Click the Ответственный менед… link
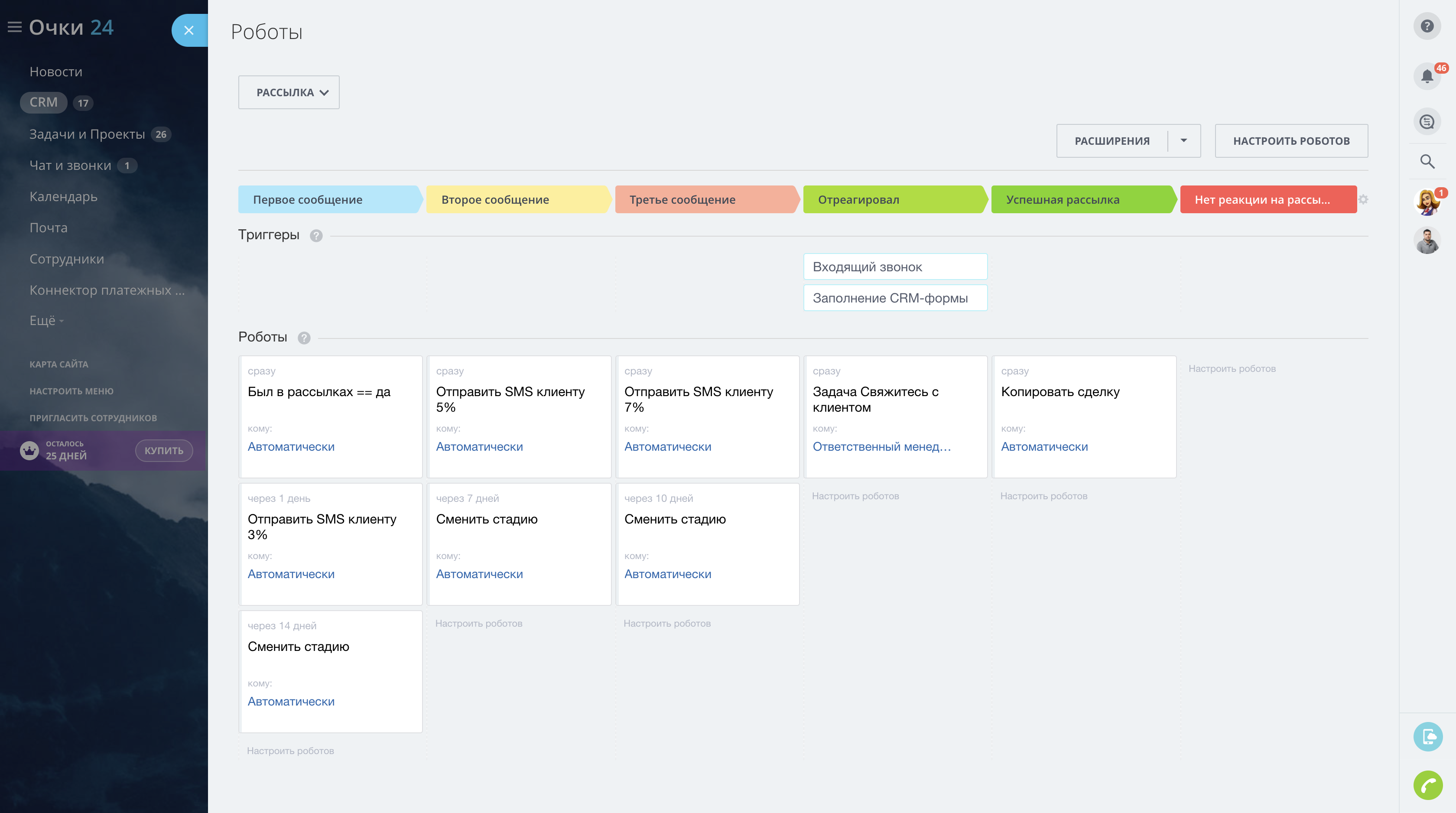The image size is (1456, 813). pyautogui.click(x=881, y=447)
